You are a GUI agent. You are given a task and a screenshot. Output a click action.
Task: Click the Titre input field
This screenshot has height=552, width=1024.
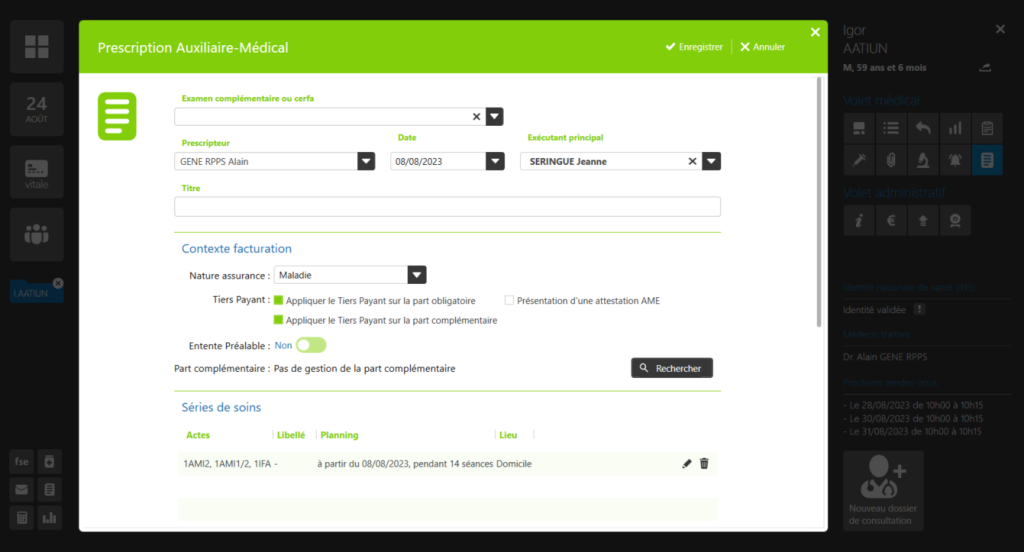pyautogui.click(x=447, y=207)
